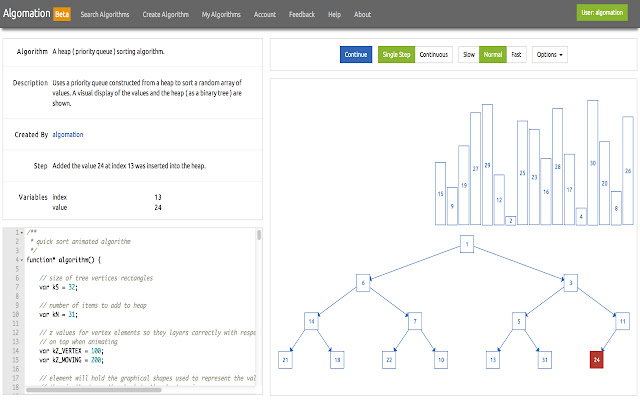
Task: Click the Algomation logo
Action: (x=29, y=14)
